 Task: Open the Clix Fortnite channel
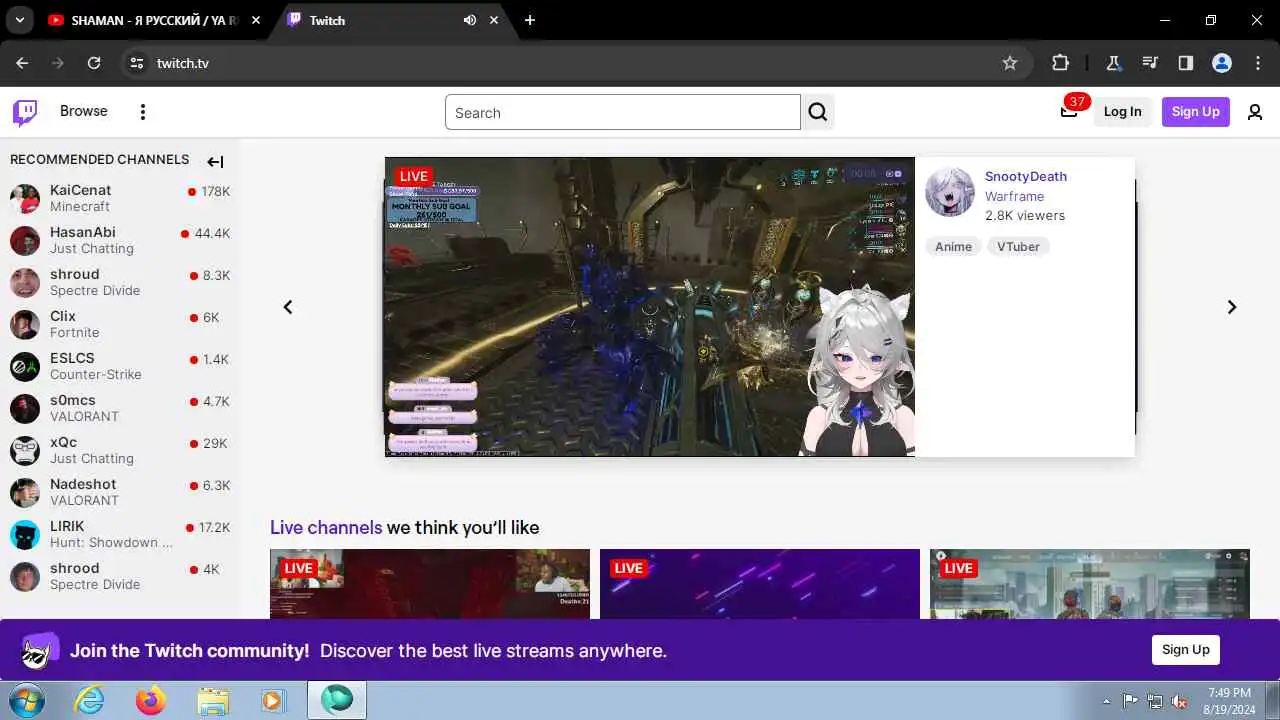[x=120, y=324]
